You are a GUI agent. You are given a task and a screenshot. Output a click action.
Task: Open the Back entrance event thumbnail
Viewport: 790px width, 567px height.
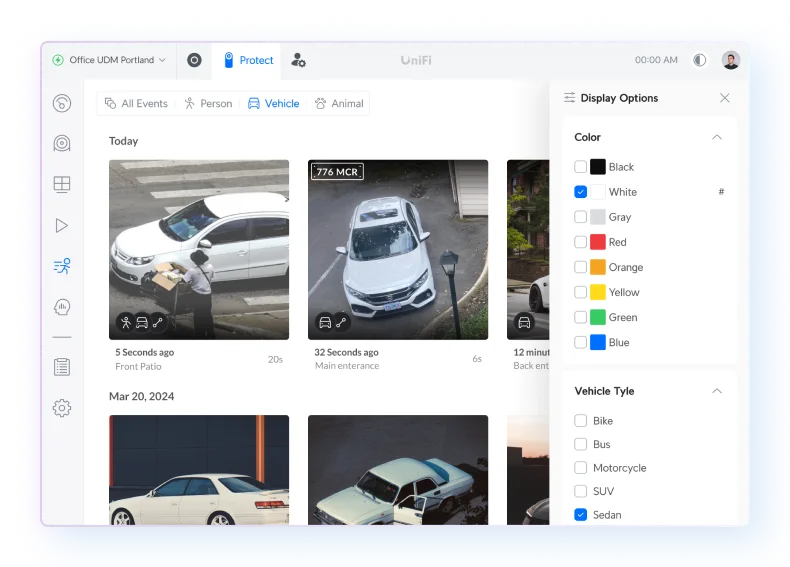click(x=528, y=249)
